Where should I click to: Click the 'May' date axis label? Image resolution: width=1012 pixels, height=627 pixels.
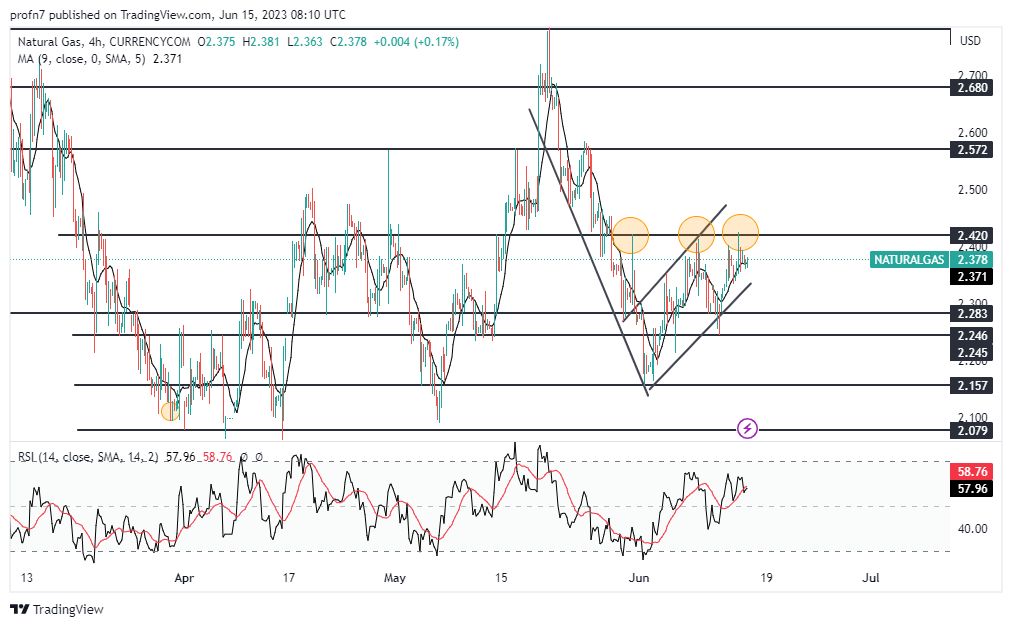tap(394, 577)
